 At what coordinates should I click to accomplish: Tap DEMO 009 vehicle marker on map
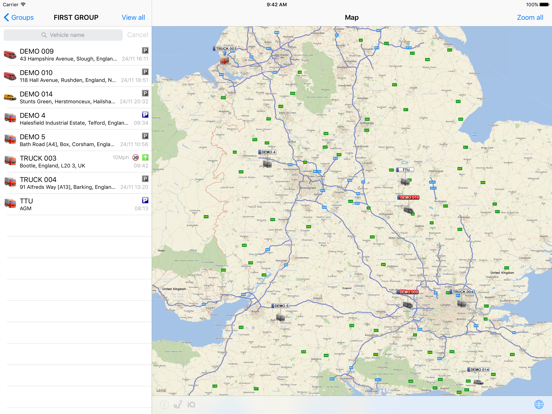coord(408,305)
